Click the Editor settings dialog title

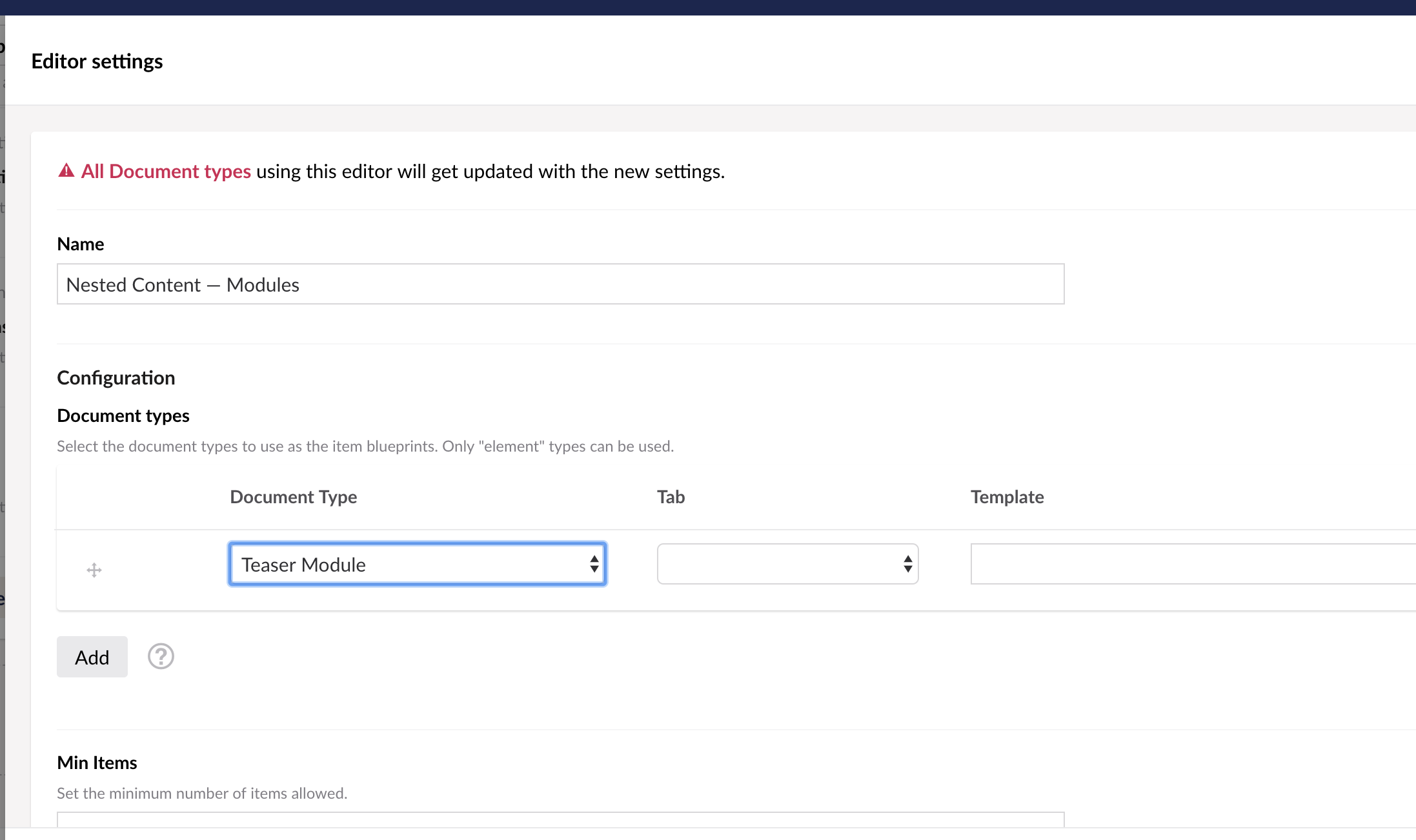97,61
